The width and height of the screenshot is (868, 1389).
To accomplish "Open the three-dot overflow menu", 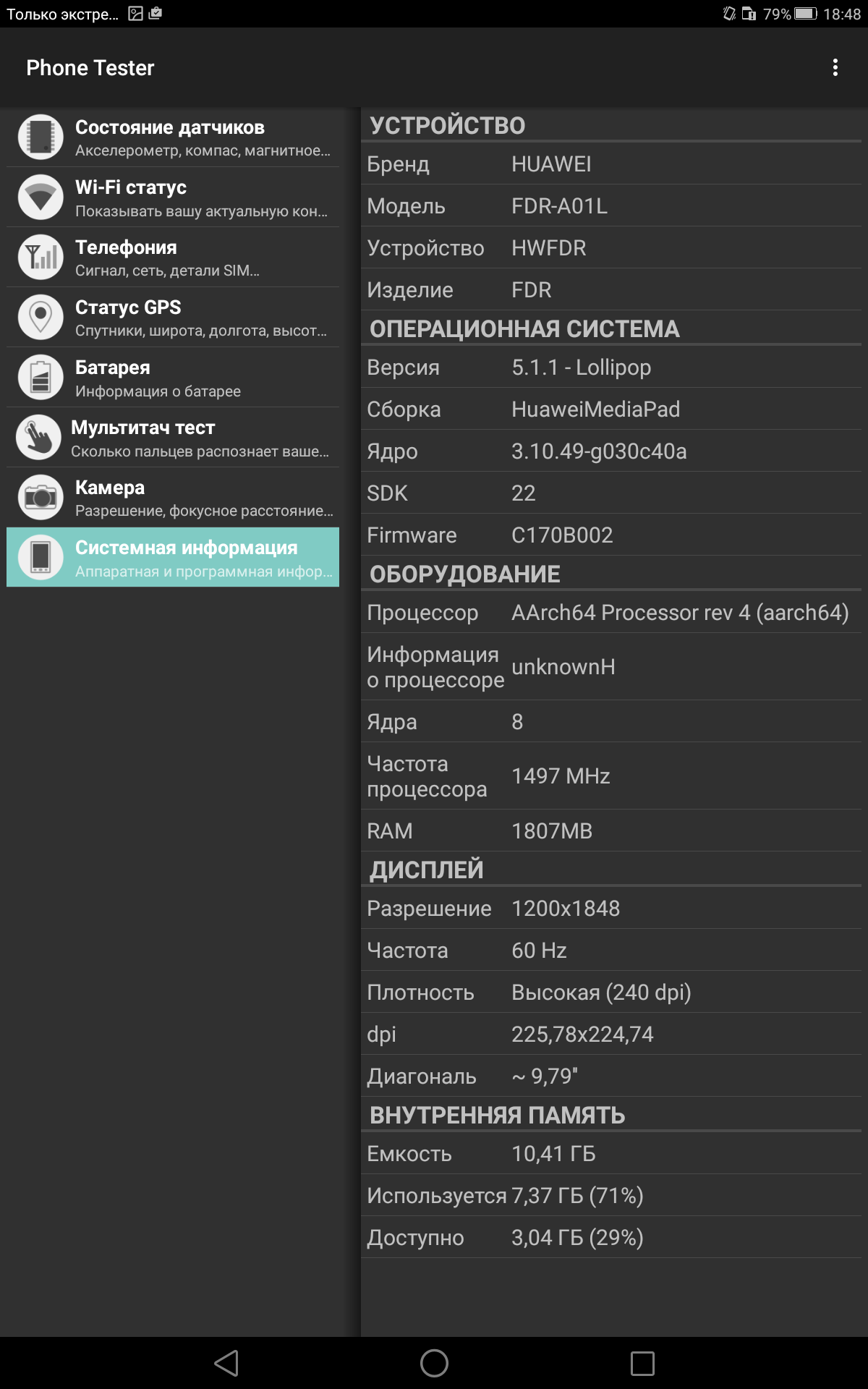I will tap(835, 67).
